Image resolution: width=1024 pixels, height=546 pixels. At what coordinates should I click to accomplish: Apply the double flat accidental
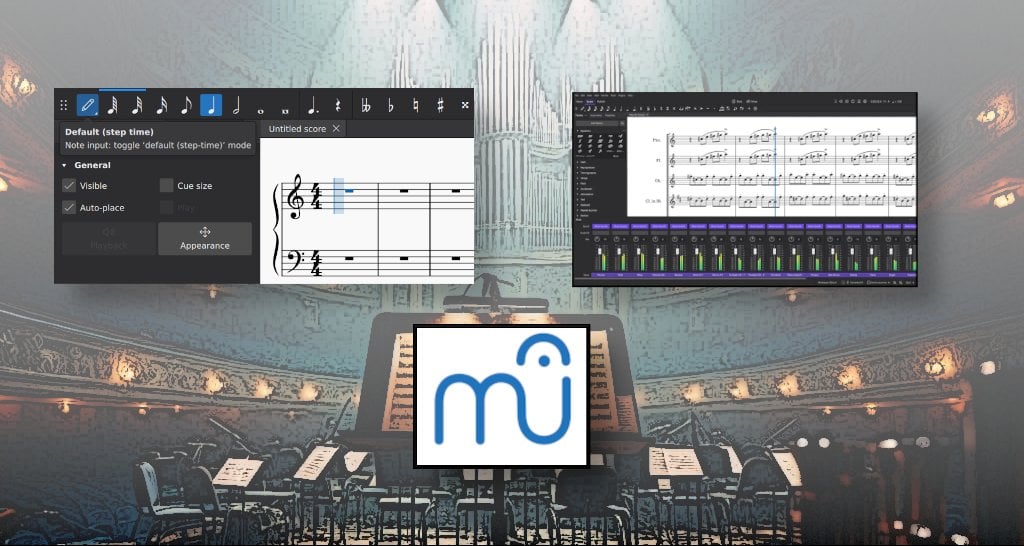[366, 105]
